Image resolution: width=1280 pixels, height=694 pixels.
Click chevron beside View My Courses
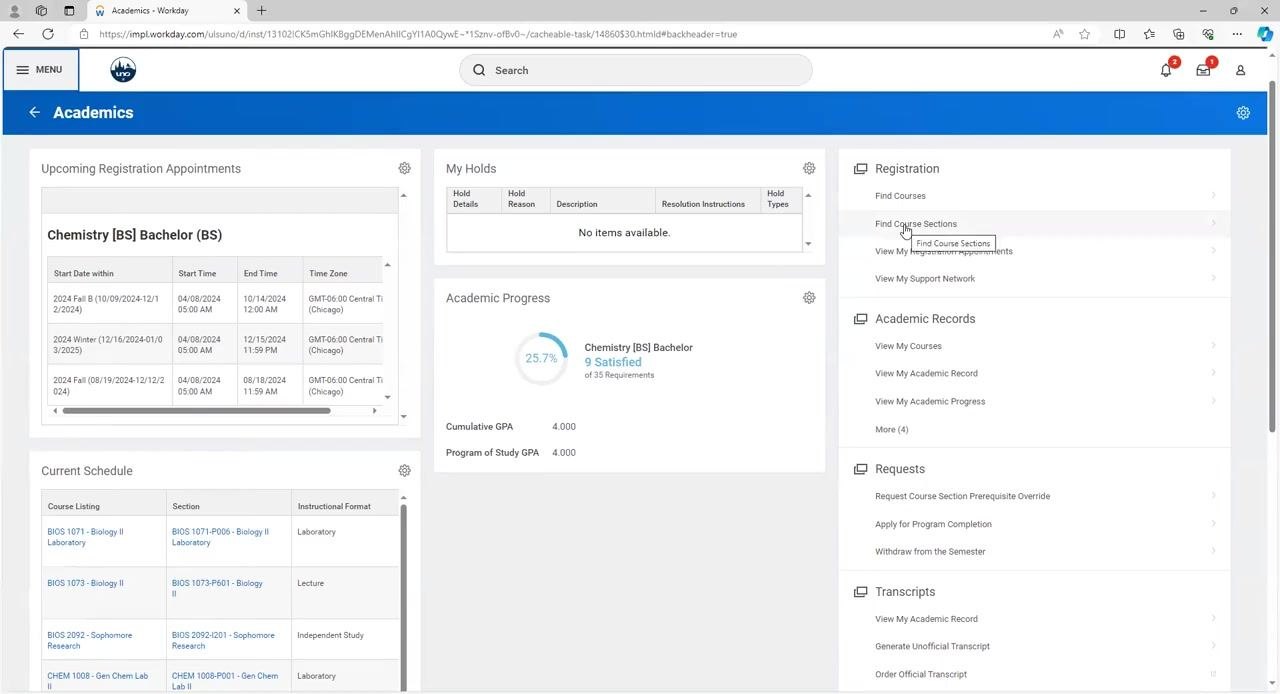[1214, 346]
